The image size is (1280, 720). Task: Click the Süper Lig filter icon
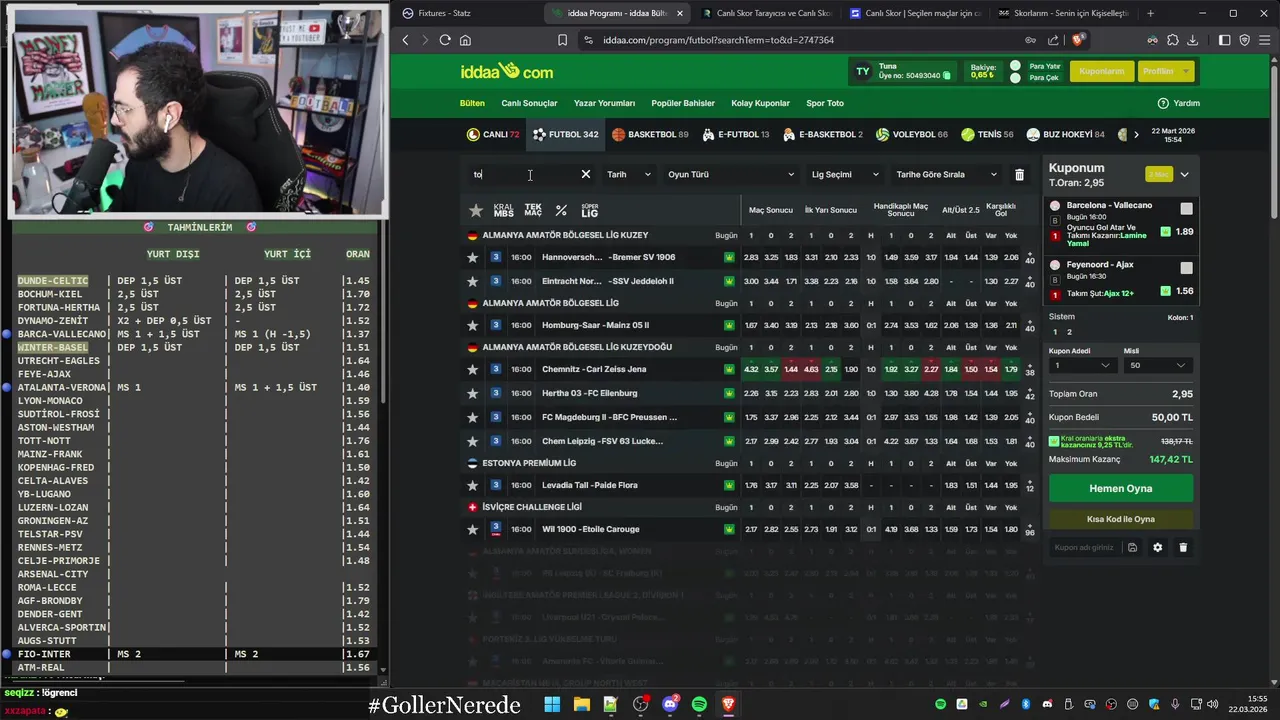(590, 210)
